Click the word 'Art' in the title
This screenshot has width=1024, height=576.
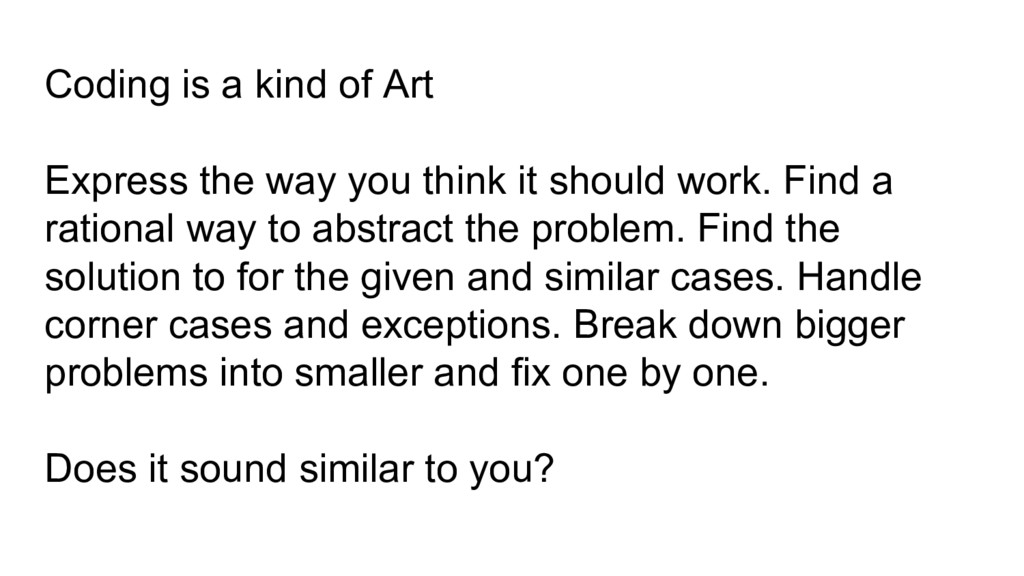(x=408, y=87)
